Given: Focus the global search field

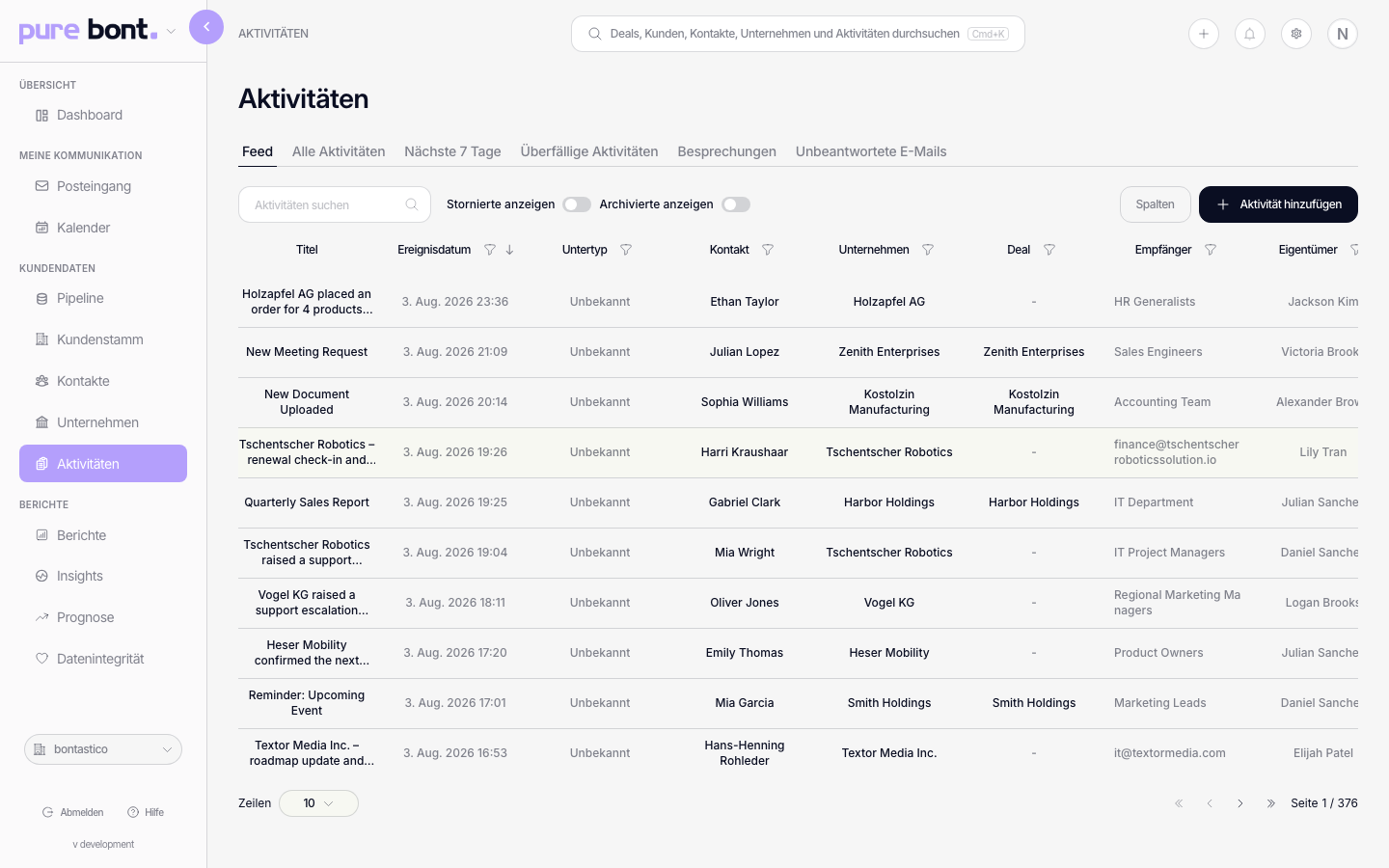Looking at the screenshot, I should coord(798,34).
